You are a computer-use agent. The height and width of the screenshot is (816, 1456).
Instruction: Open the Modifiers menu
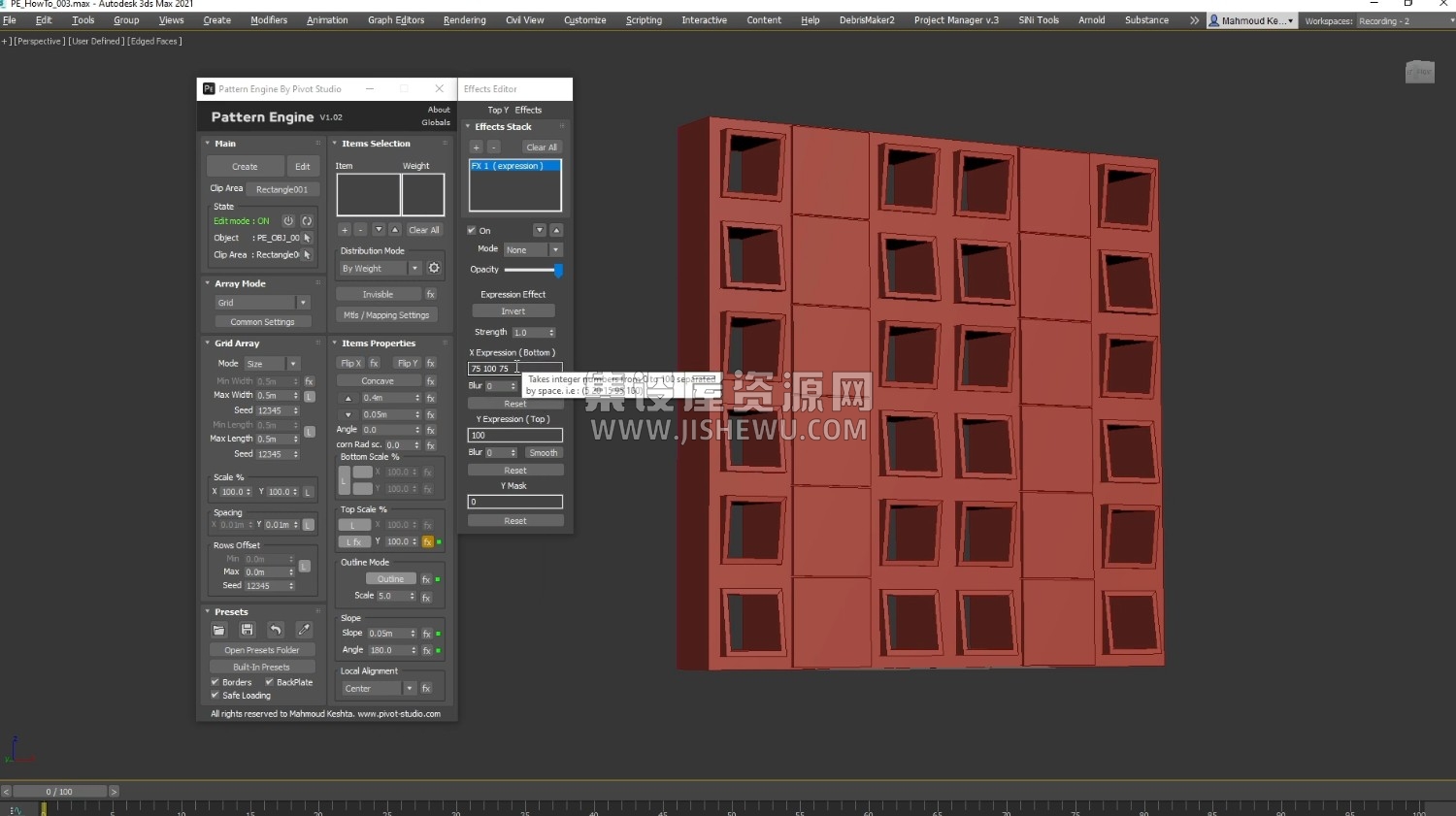coord(269,19)
